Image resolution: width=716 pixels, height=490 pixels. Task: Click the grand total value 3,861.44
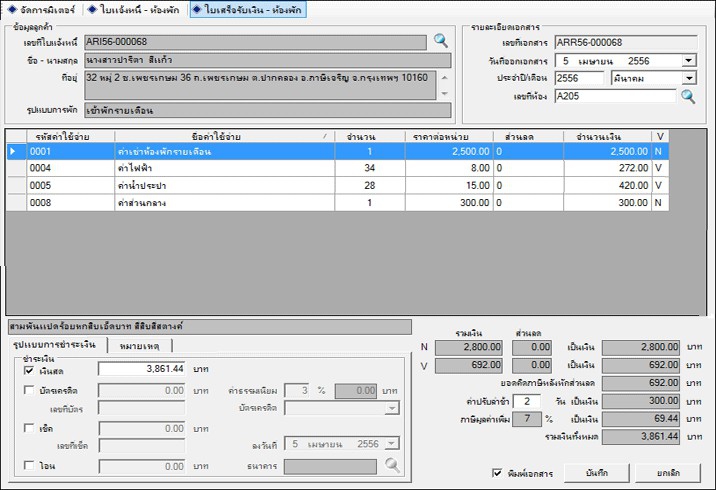coord(641,437)
